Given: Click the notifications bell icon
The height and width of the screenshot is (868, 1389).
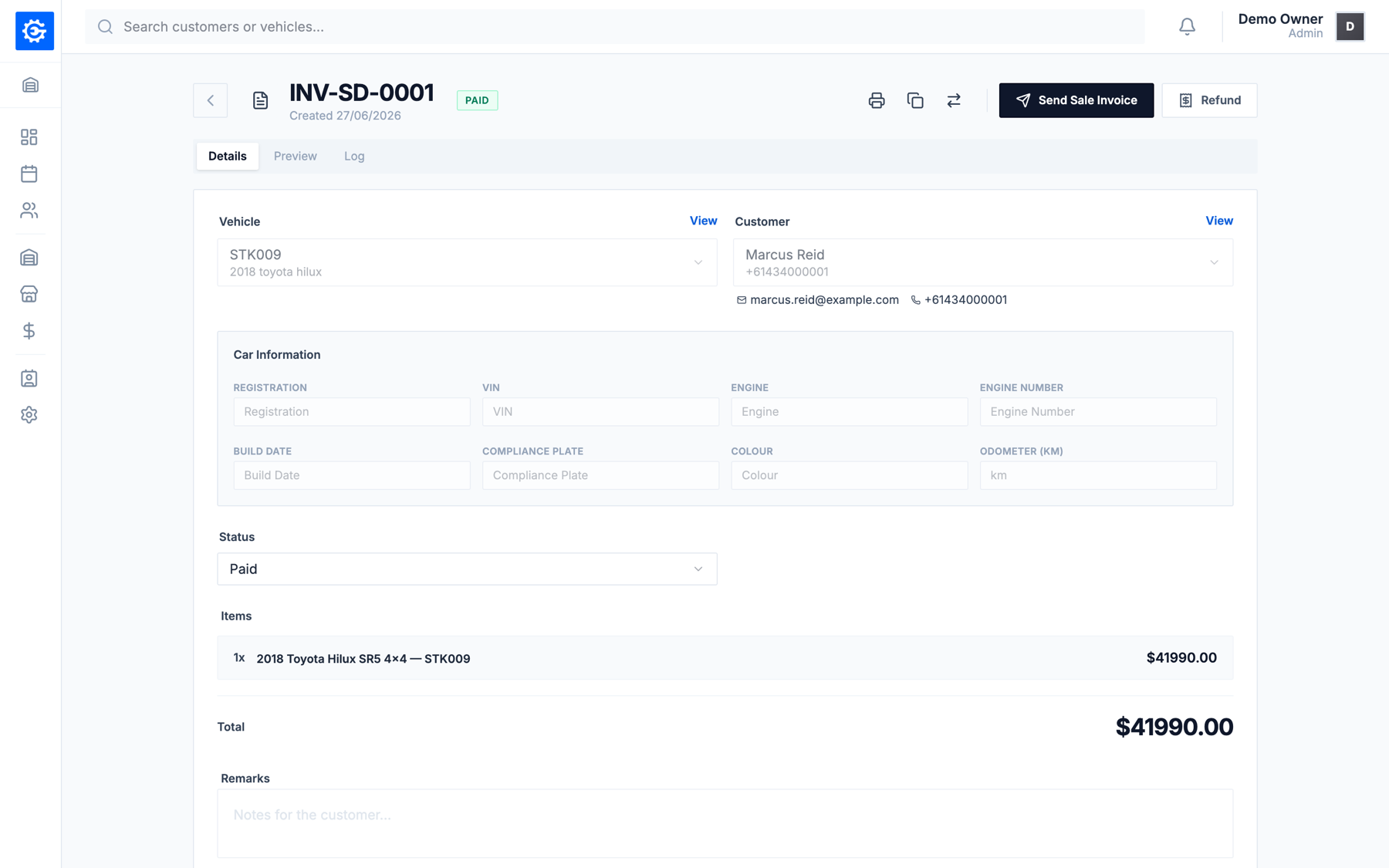Looking at the screenshot, I should [x=1187, y=27].
